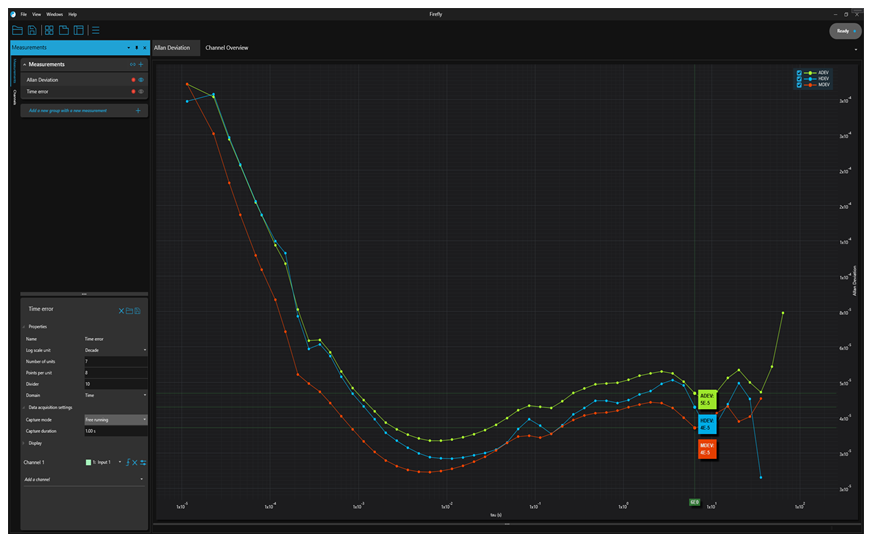Delete the Time error measurement via X icon
This screenshot has width=877, height=543.
(x=121, y=310)
